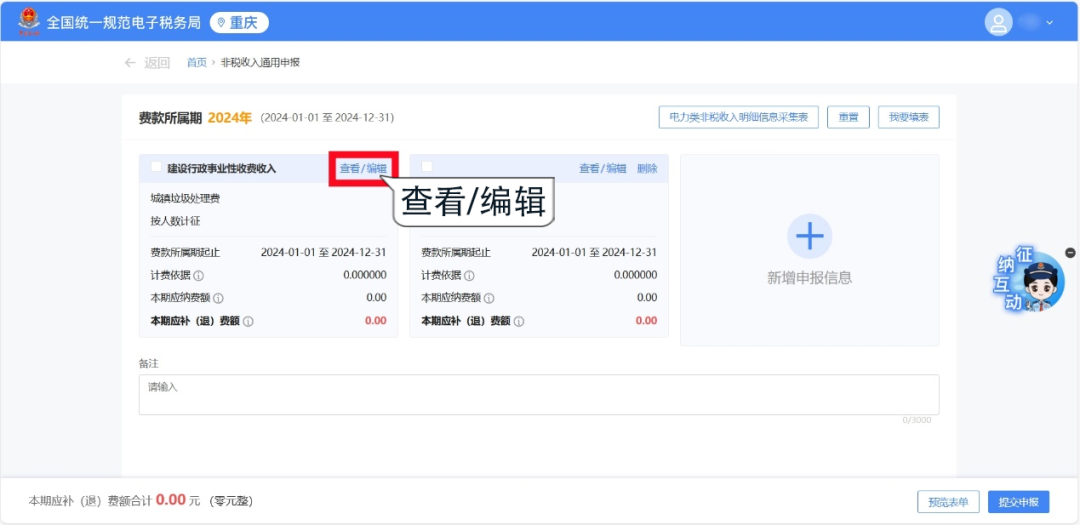The image size is (1080, 525).
Task: Hide the 征纳互动 widget with minus icon
Action: click(1070, 253)
